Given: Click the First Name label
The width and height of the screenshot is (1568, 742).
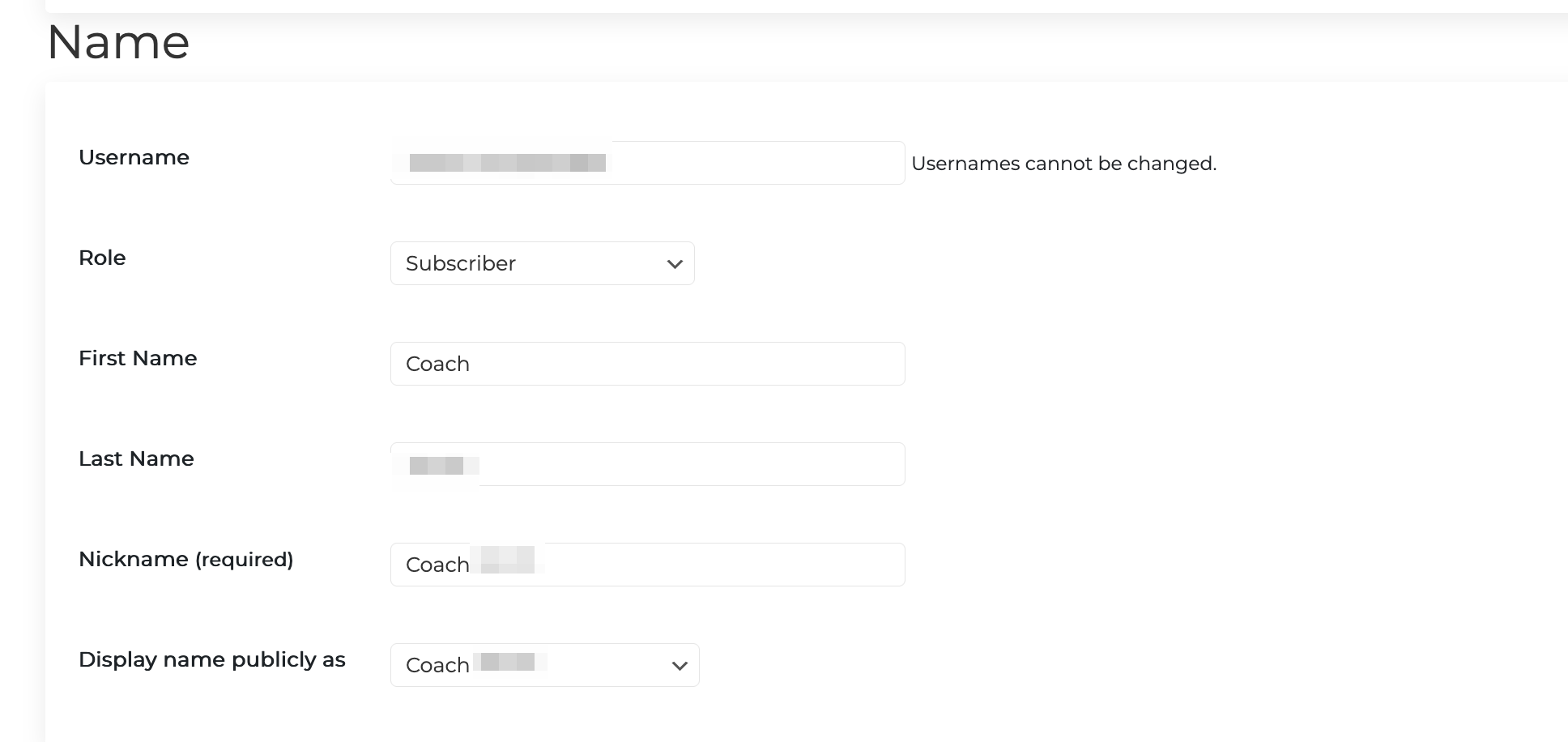Looking at the screenshot, I should [138, 358].
